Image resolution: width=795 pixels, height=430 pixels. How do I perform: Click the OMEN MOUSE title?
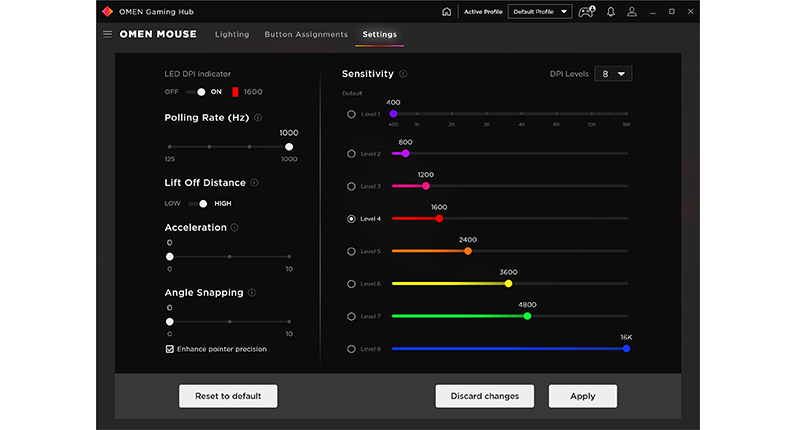coord(158,34)
